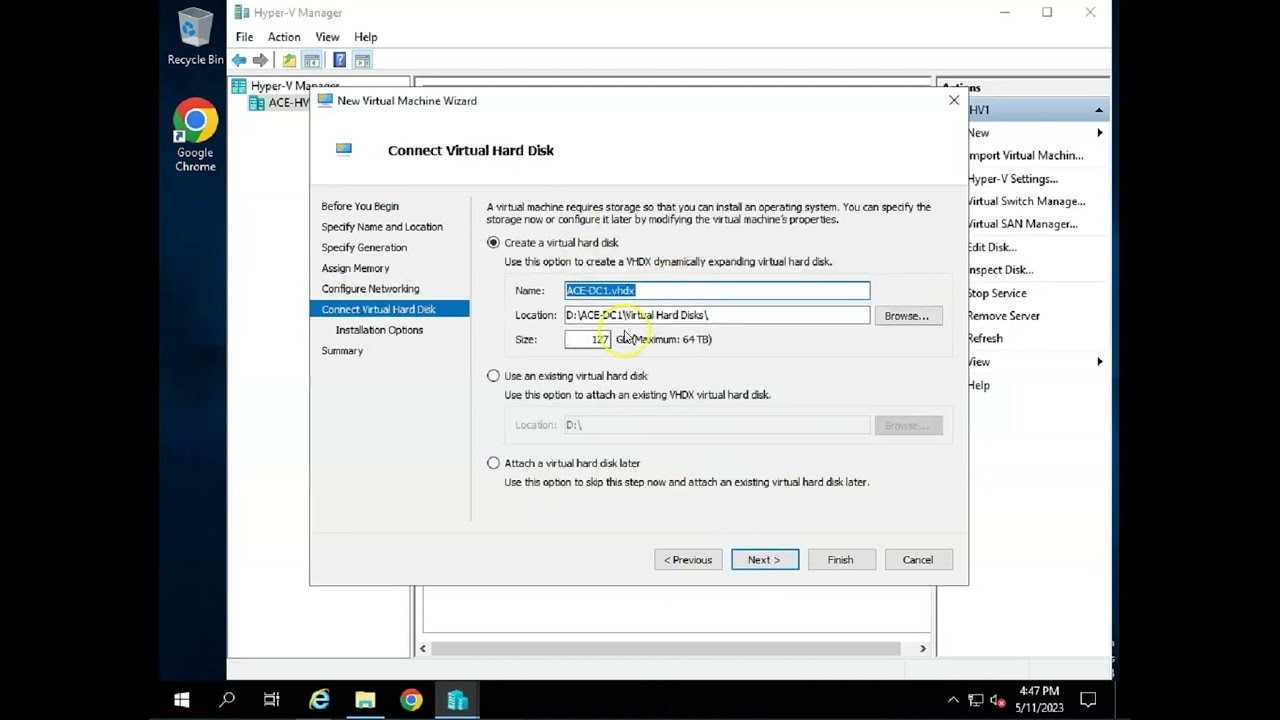The height and width of the screenshot is (720, 1280).
Task: Click the Up one level folder icon
Action: point(289,61)
